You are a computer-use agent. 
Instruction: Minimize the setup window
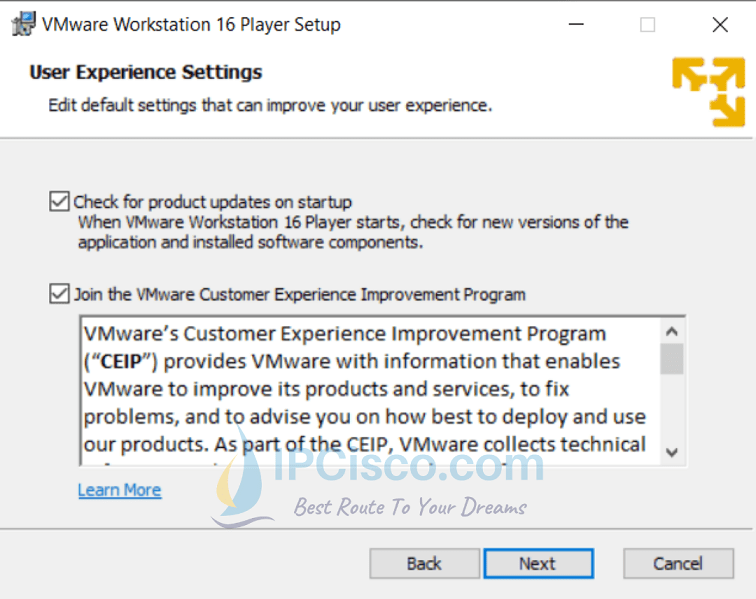(x=576, y=24)
